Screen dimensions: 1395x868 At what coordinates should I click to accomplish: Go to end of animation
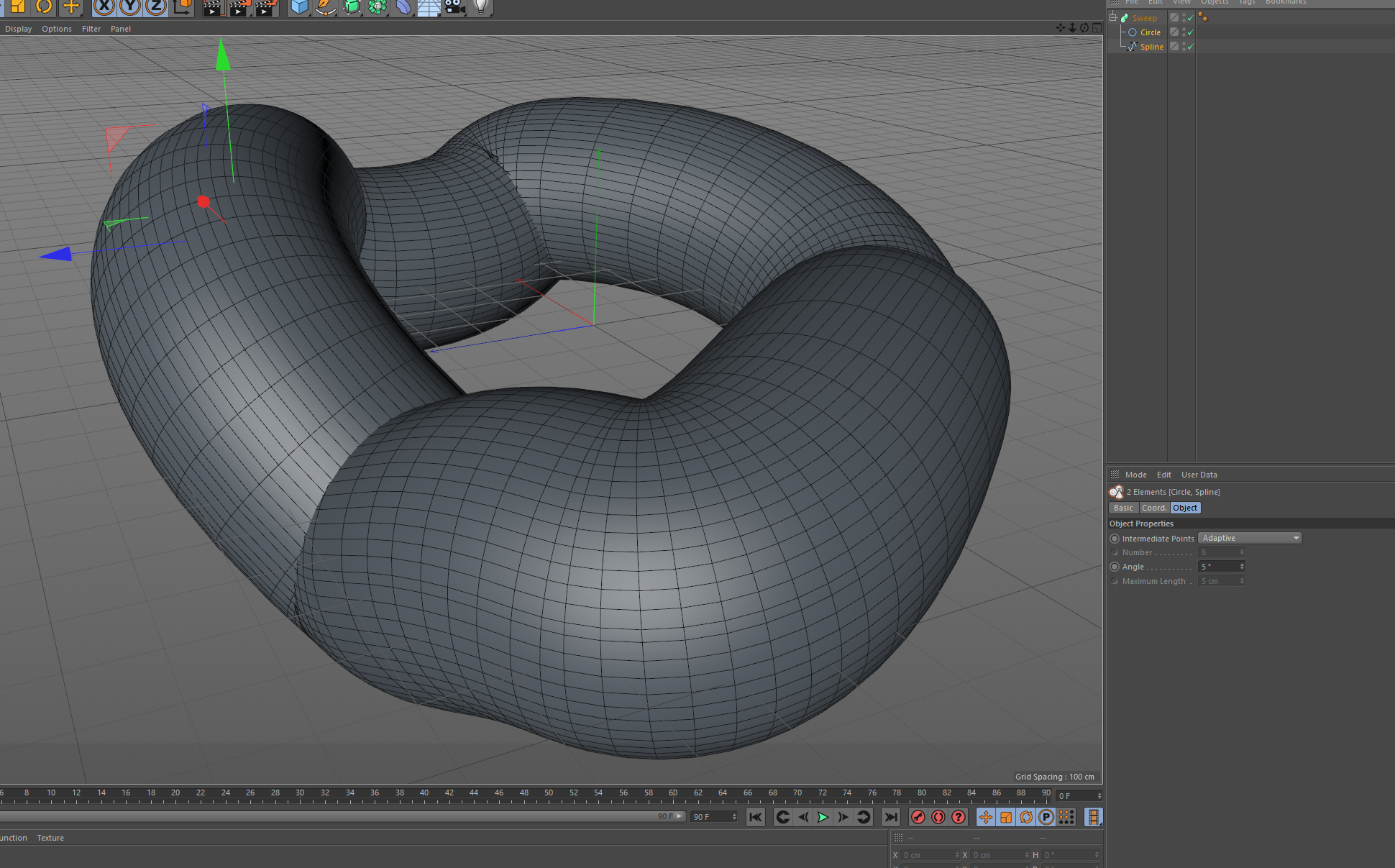891,817
